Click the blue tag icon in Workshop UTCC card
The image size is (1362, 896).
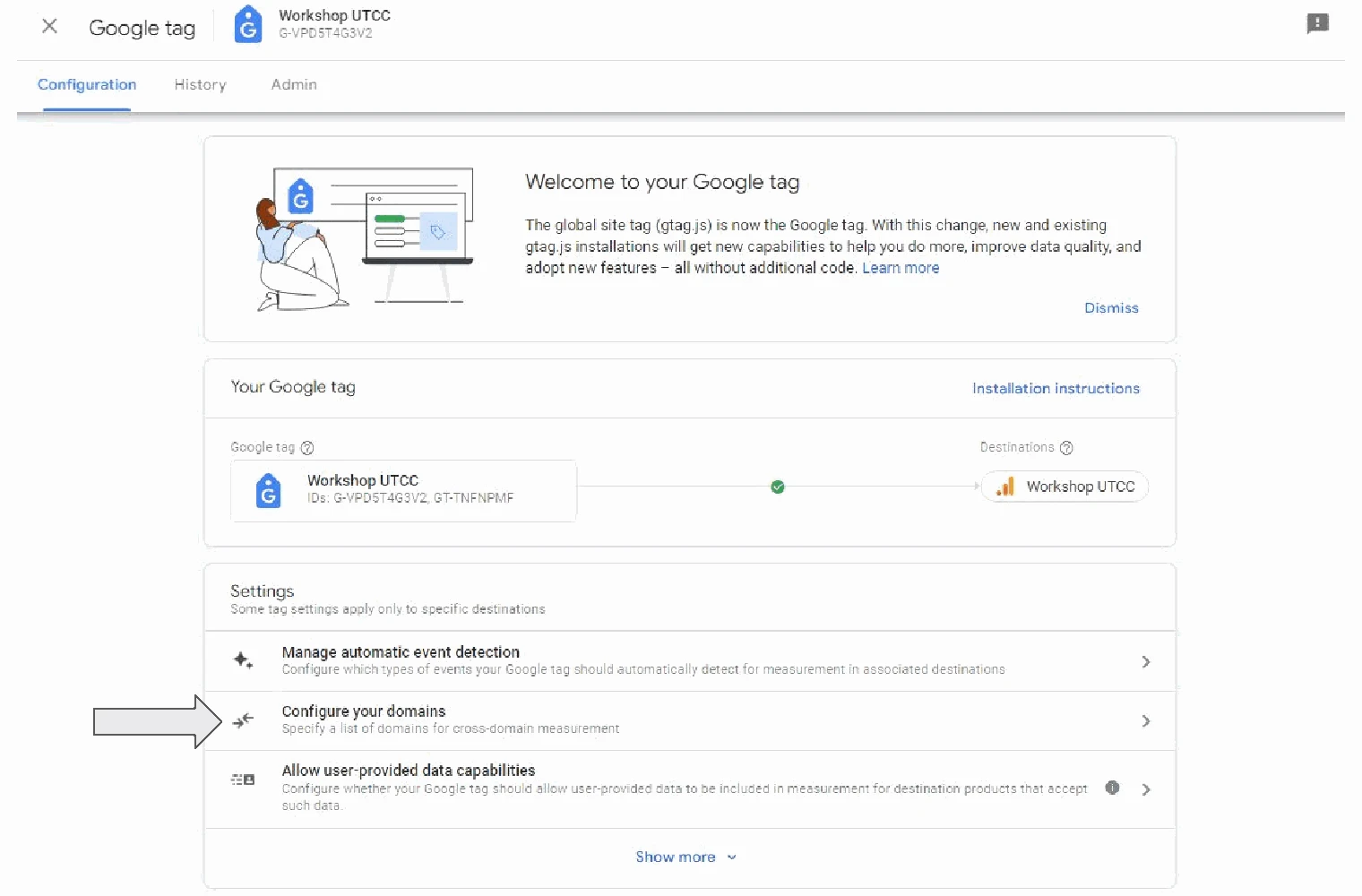pos(268,491)
